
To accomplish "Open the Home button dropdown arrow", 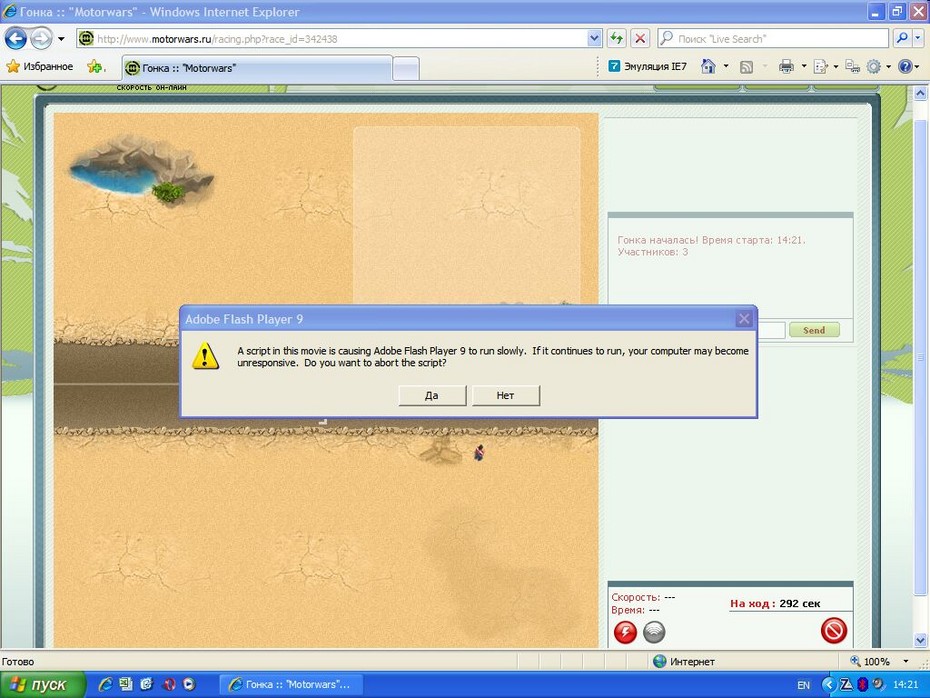I will pyautogui.click(x=726, y=66).
